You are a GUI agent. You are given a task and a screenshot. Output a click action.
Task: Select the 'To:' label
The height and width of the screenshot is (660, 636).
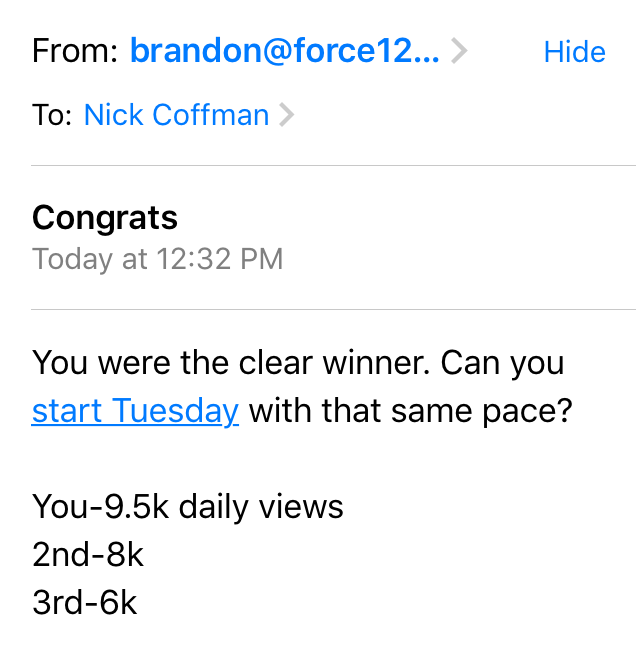[x=52, y=115]
